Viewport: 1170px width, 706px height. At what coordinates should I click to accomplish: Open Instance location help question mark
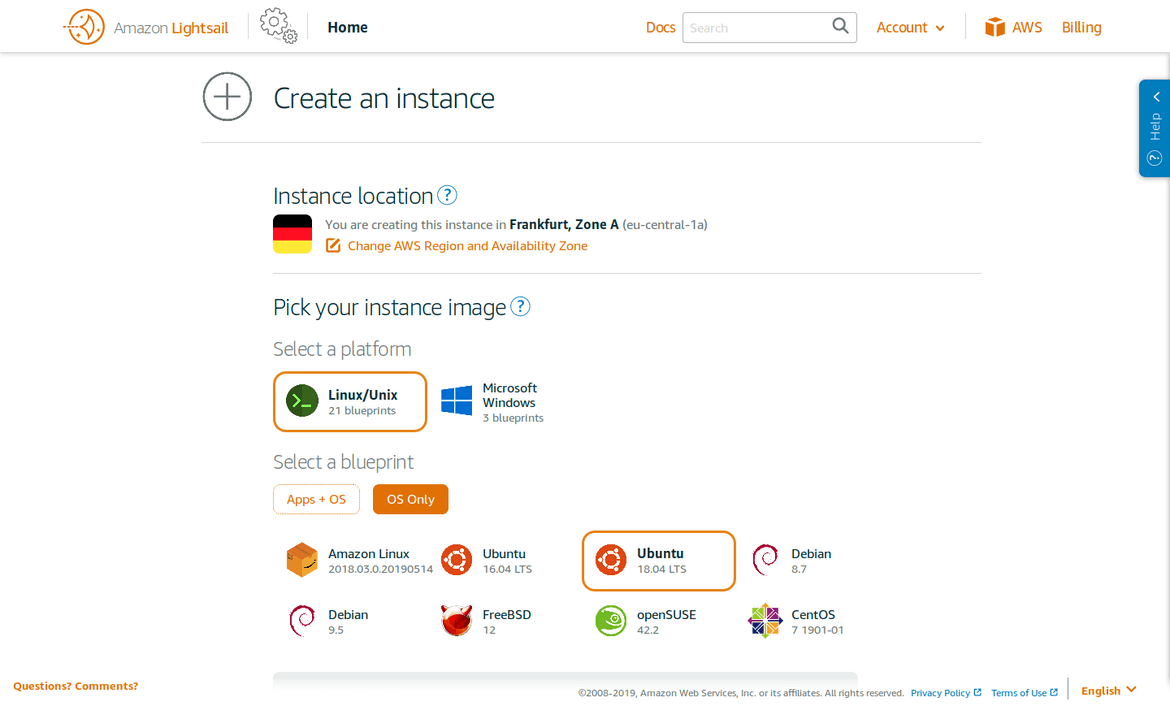tap(447, 195)
